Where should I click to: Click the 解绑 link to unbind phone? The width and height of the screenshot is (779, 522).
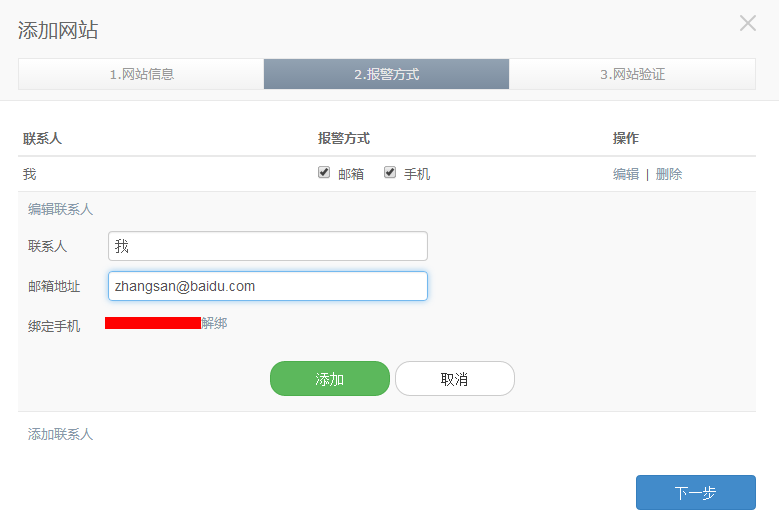click(x=214, y=323)
